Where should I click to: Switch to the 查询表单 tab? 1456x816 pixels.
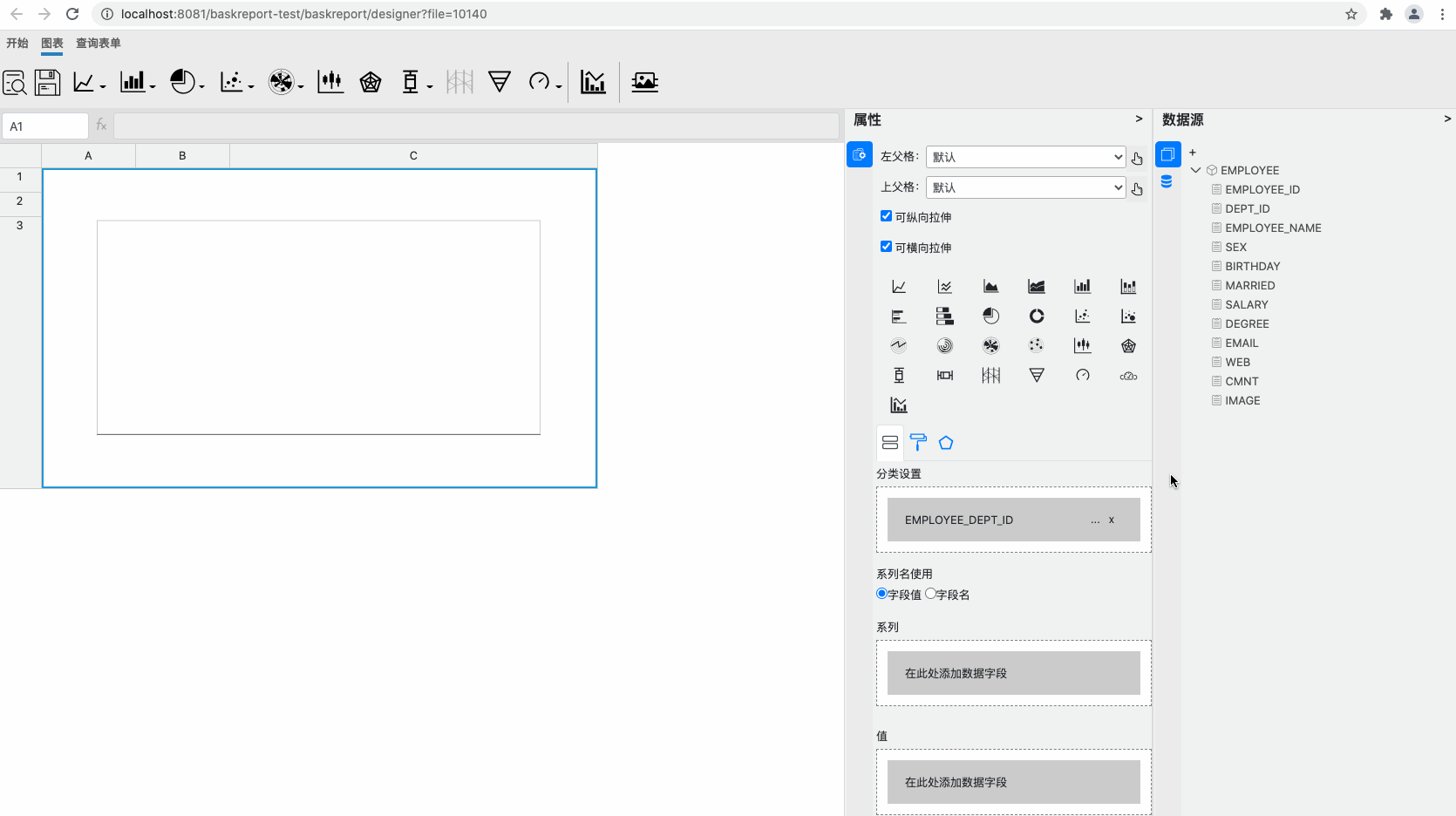tap(99, 43)
